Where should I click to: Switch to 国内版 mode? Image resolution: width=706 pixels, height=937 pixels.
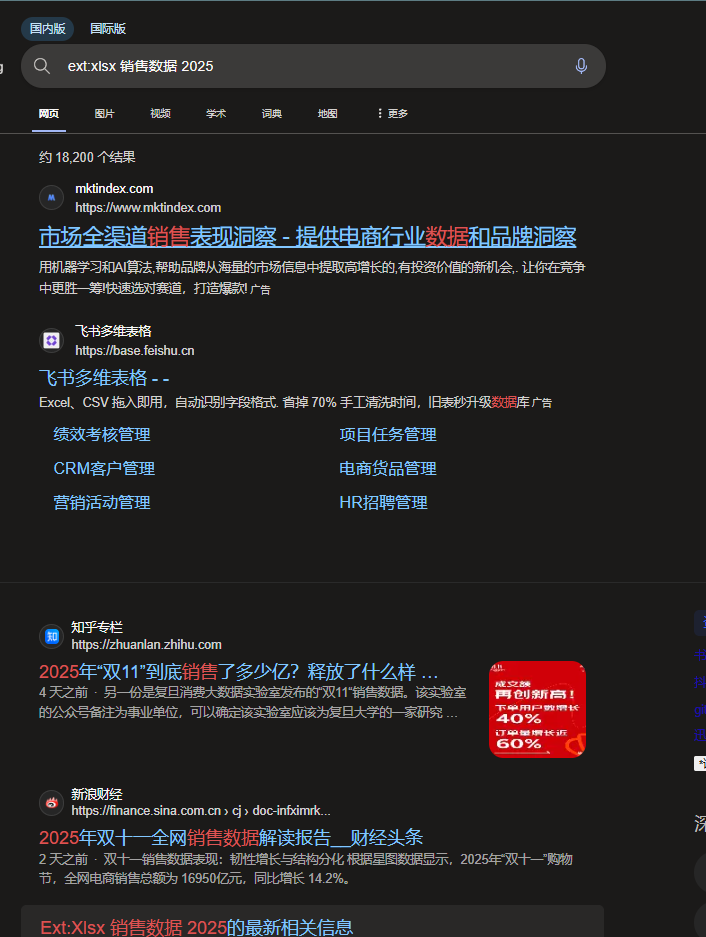(48, 29)
